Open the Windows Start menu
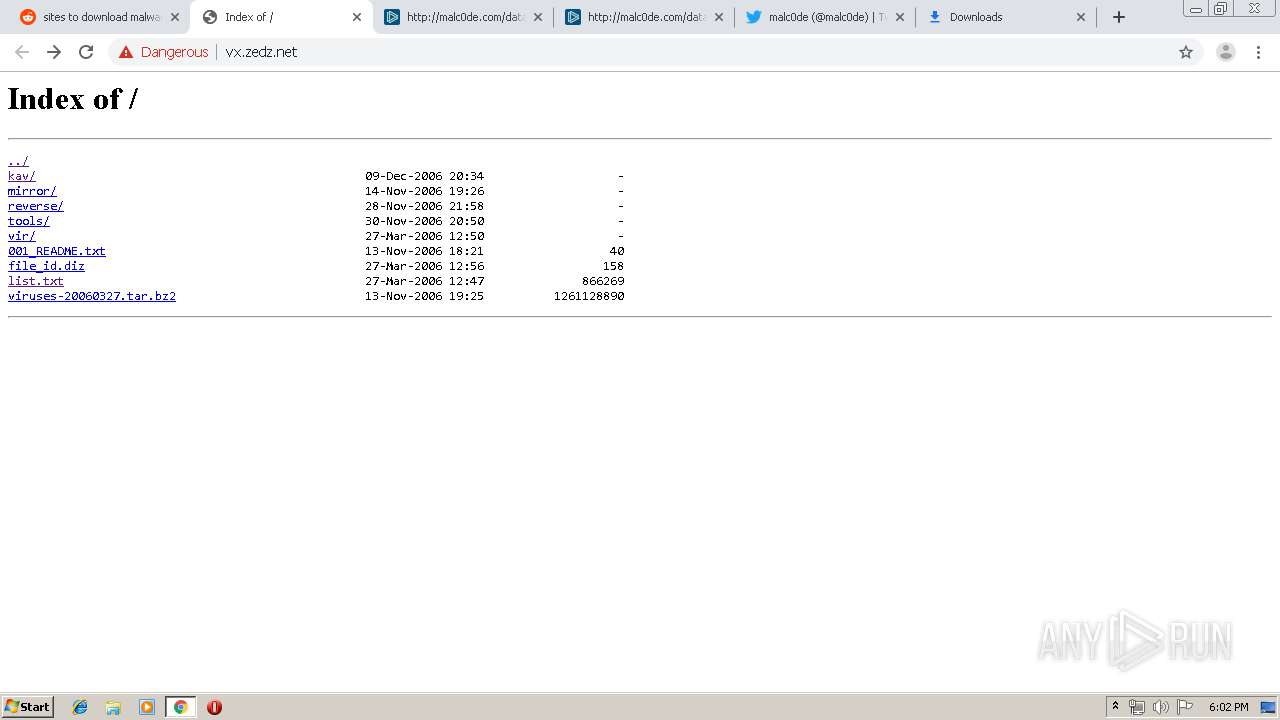1280x720 pixels. [x=28, y=707]
